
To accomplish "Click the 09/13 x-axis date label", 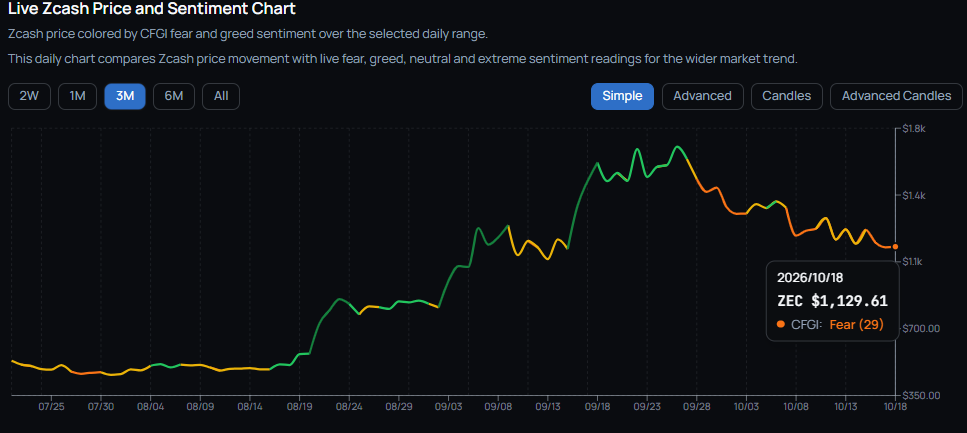I will tap(548, 407).
